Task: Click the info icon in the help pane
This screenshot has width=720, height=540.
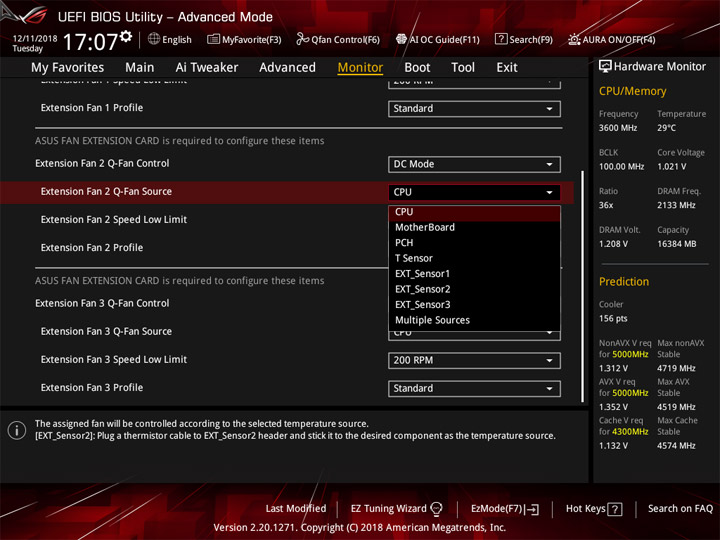Action: [17, 430]
